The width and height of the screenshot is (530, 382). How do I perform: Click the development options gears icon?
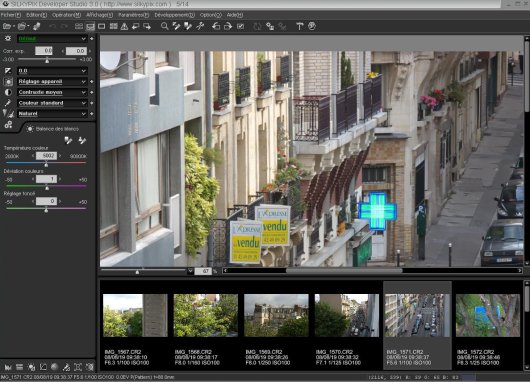pos(8,125)
